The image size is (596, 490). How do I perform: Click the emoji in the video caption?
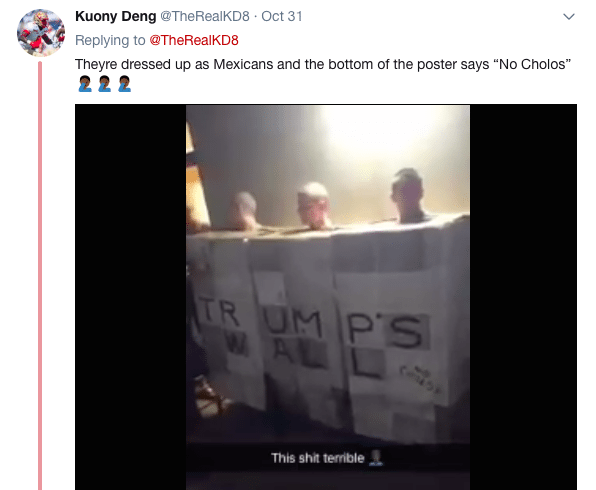pos(376,458)
